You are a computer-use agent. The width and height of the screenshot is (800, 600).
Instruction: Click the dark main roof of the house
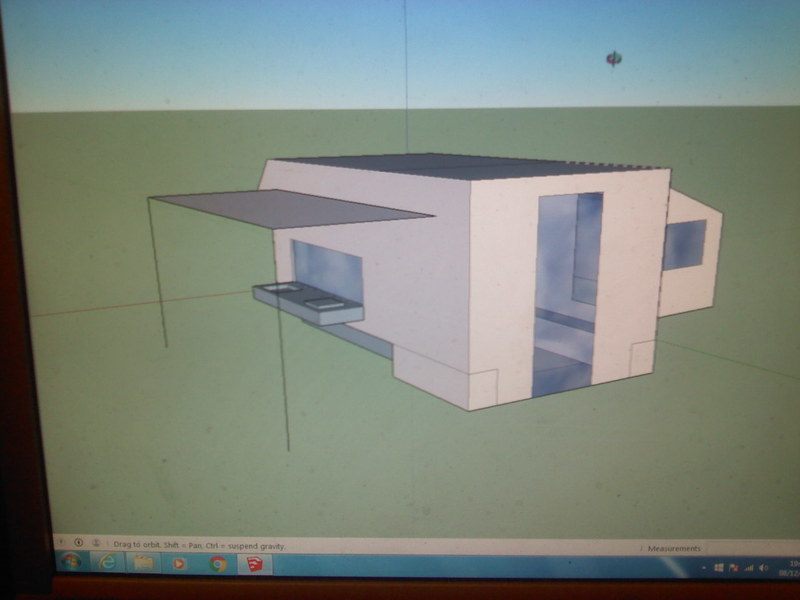click(x=457, y=166)
